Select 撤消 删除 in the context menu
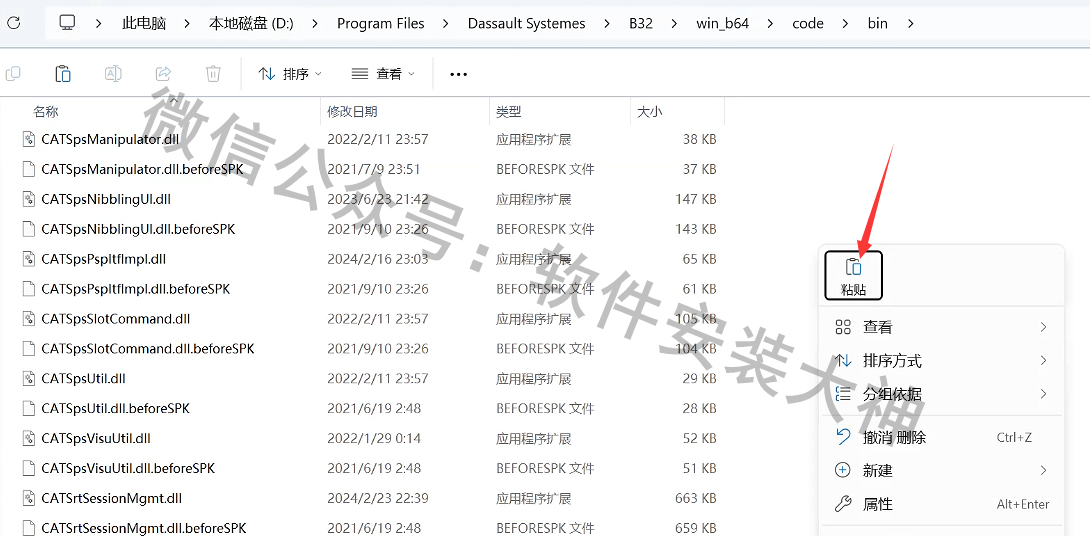 click(x=894, y=437)
